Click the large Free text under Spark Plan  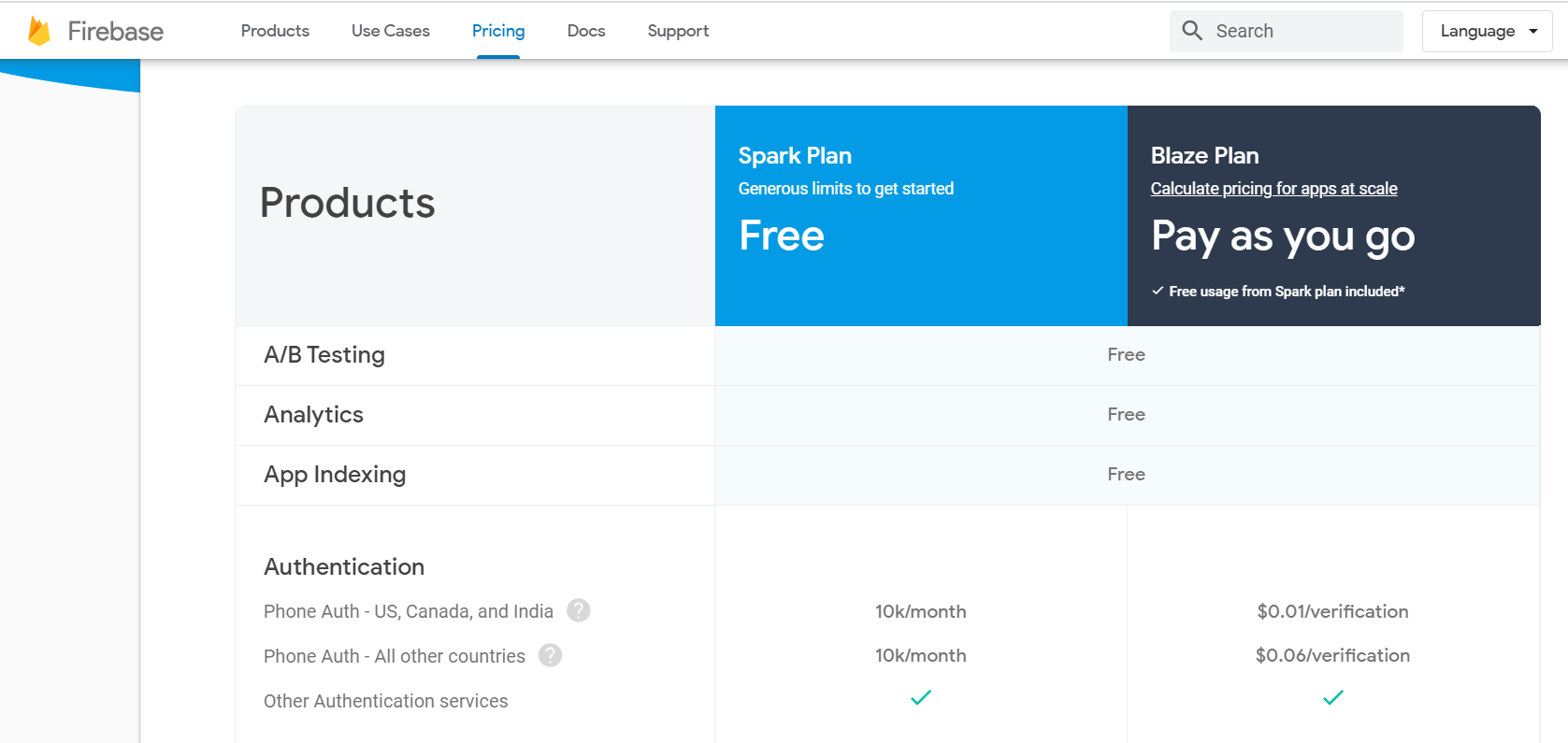(x=782, y=236)
